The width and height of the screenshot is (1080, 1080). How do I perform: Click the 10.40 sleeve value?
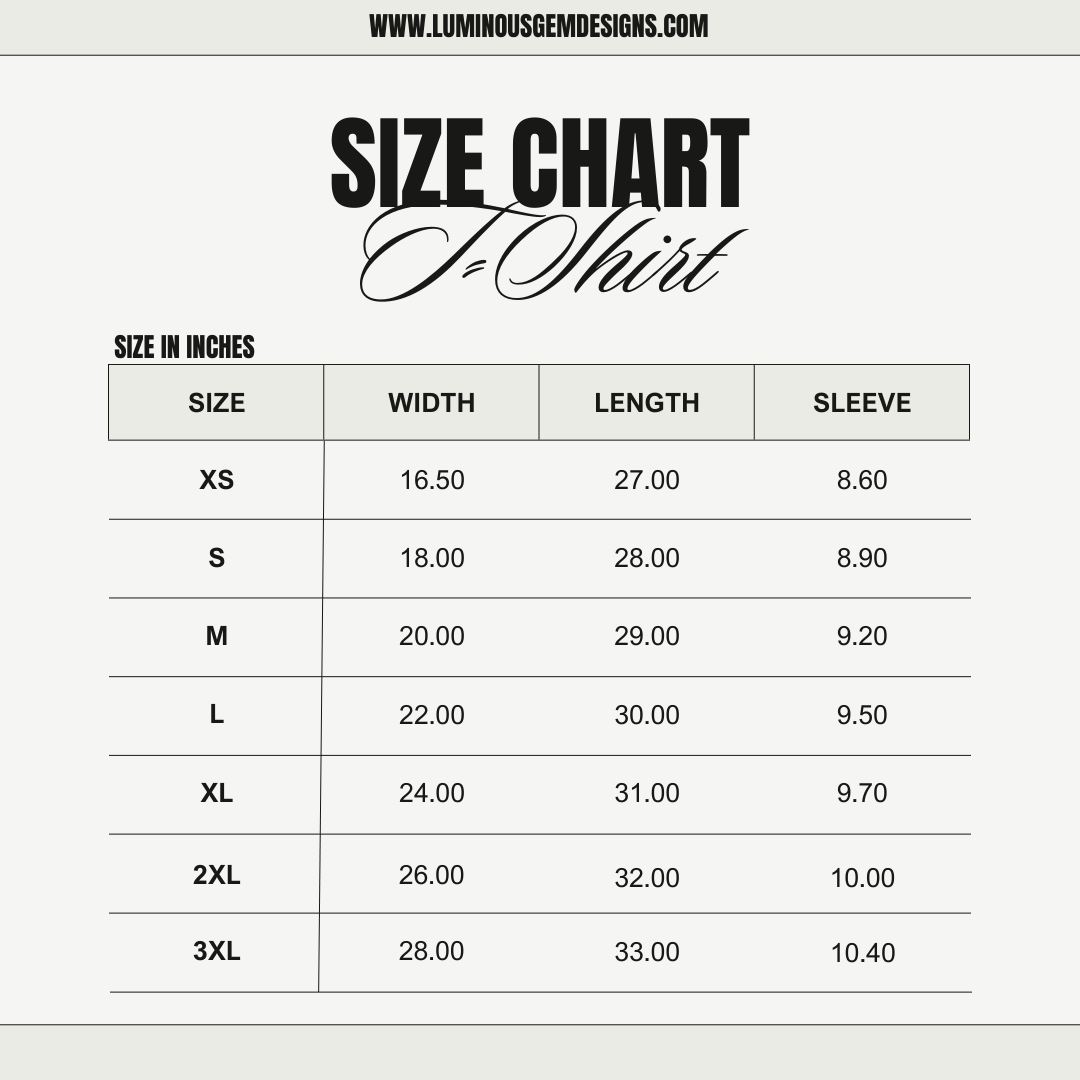(862, 953)
